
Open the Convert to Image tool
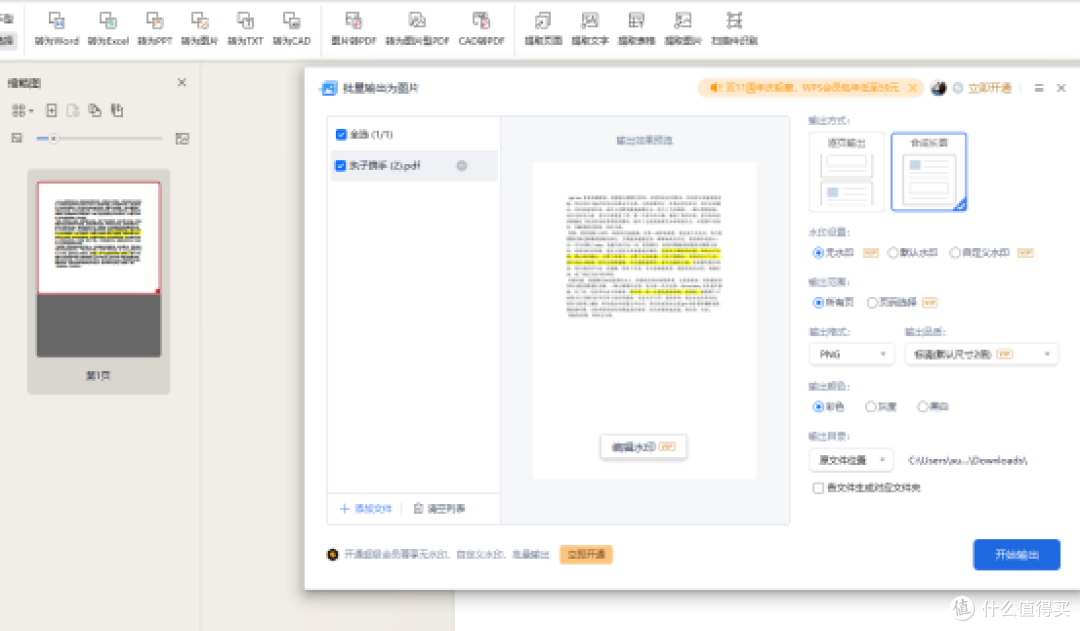coord(200,28)
